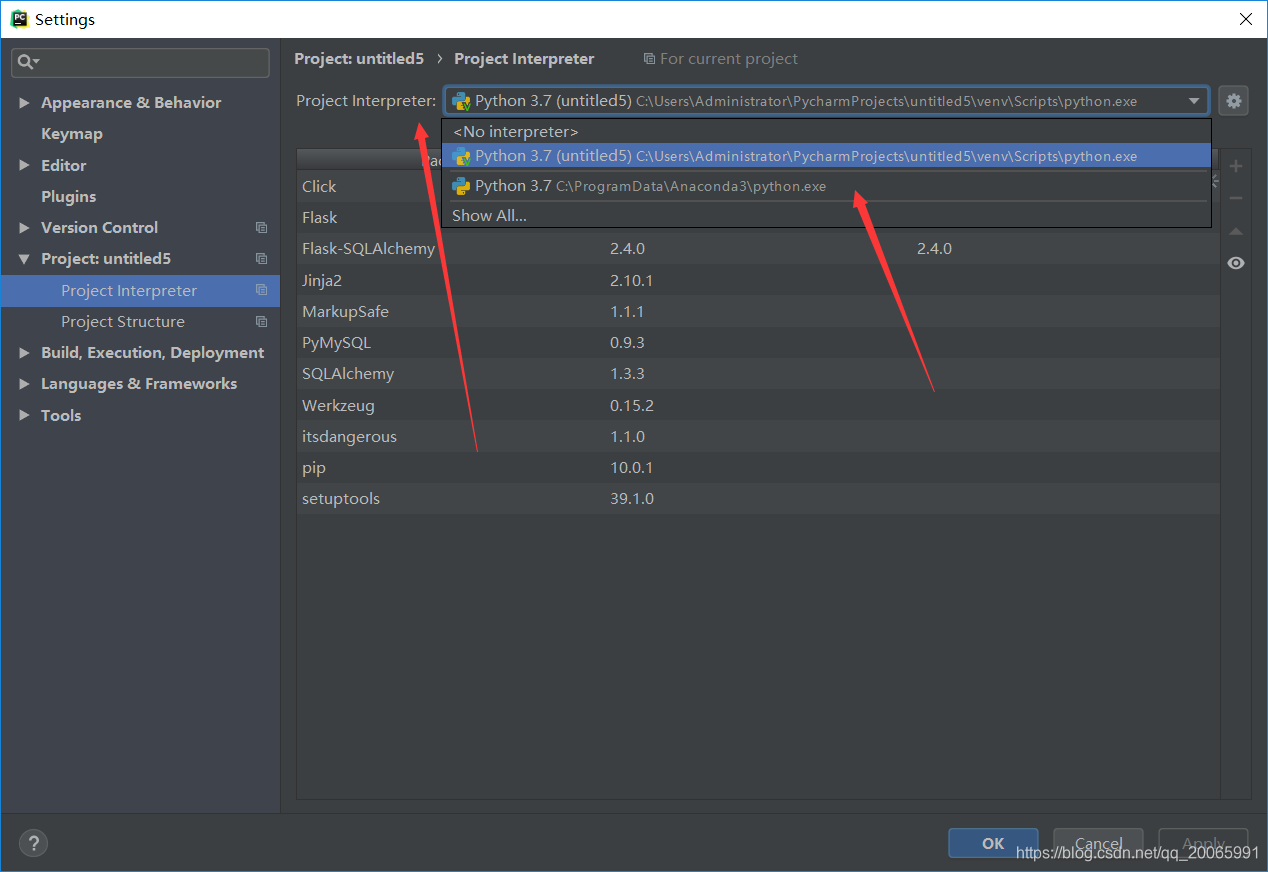Screen dimensions: 1268x872
Task: Open the Plugins settings page
Action: [68, 196]
